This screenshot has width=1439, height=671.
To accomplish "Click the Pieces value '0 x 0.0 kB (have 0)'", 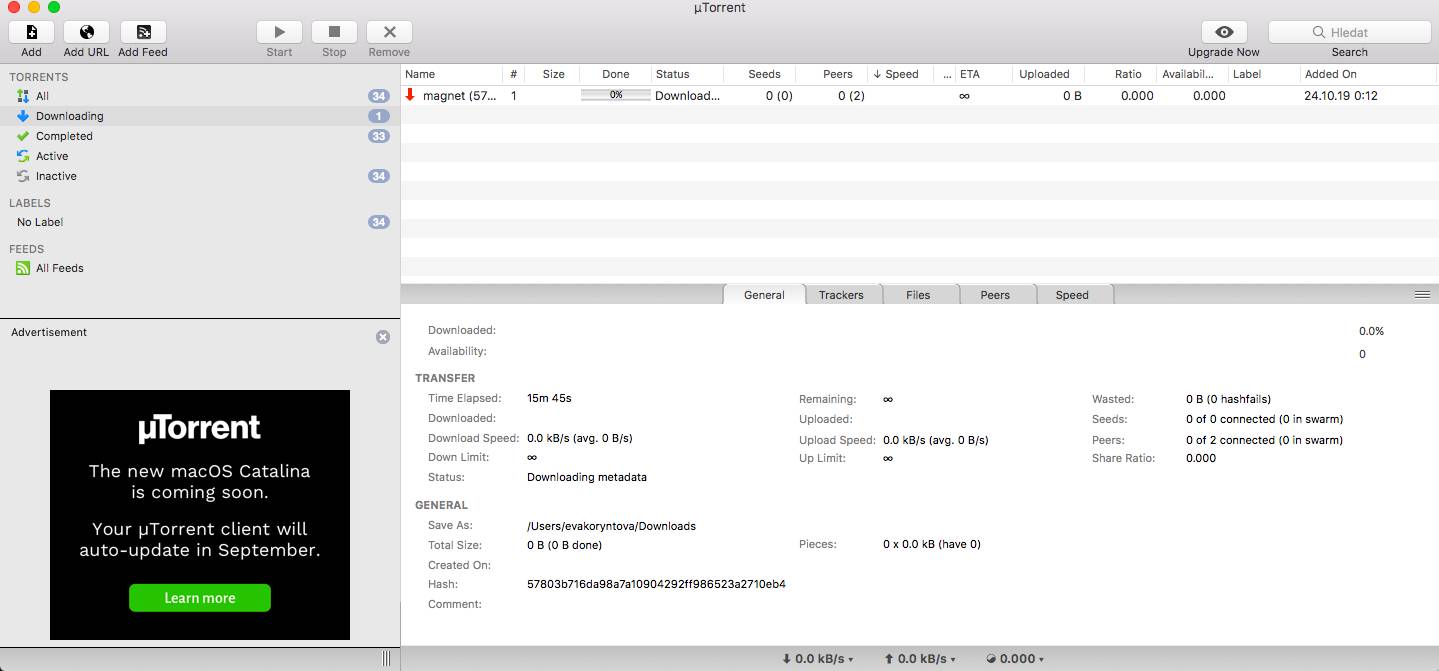I will 932,544.
